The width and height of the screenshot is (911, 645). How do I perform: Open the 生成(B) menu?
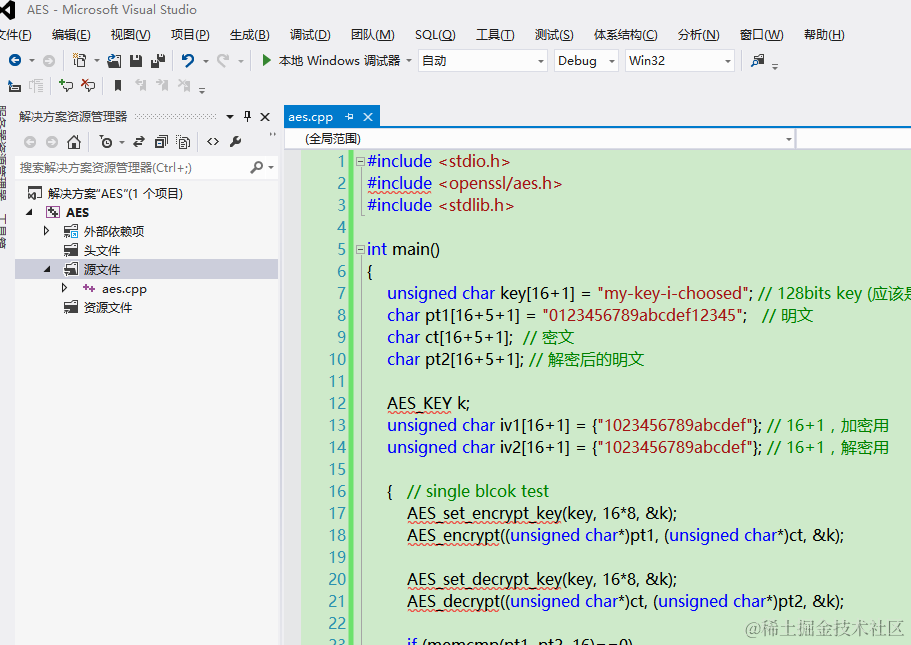click(250, 35)
